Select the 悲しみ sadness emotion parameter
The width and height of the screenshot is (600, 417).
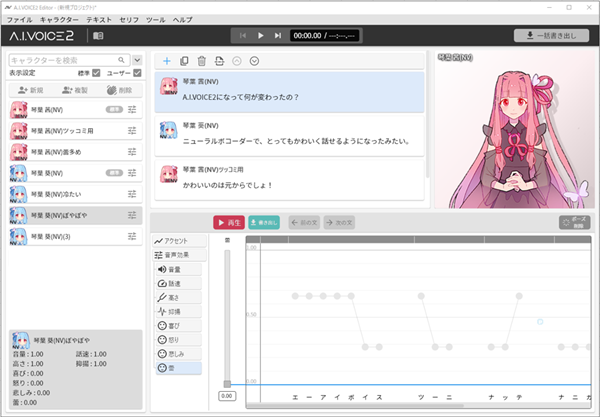(x=179, y=354)
